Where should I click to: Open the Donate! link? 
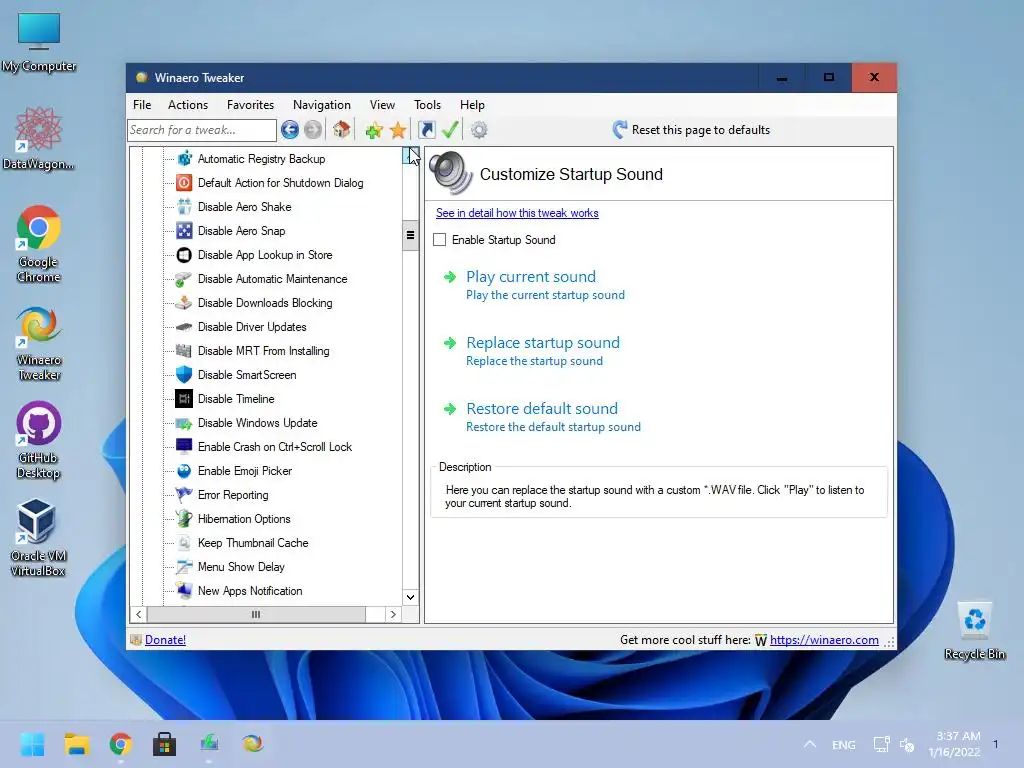[x=165, y=640]
